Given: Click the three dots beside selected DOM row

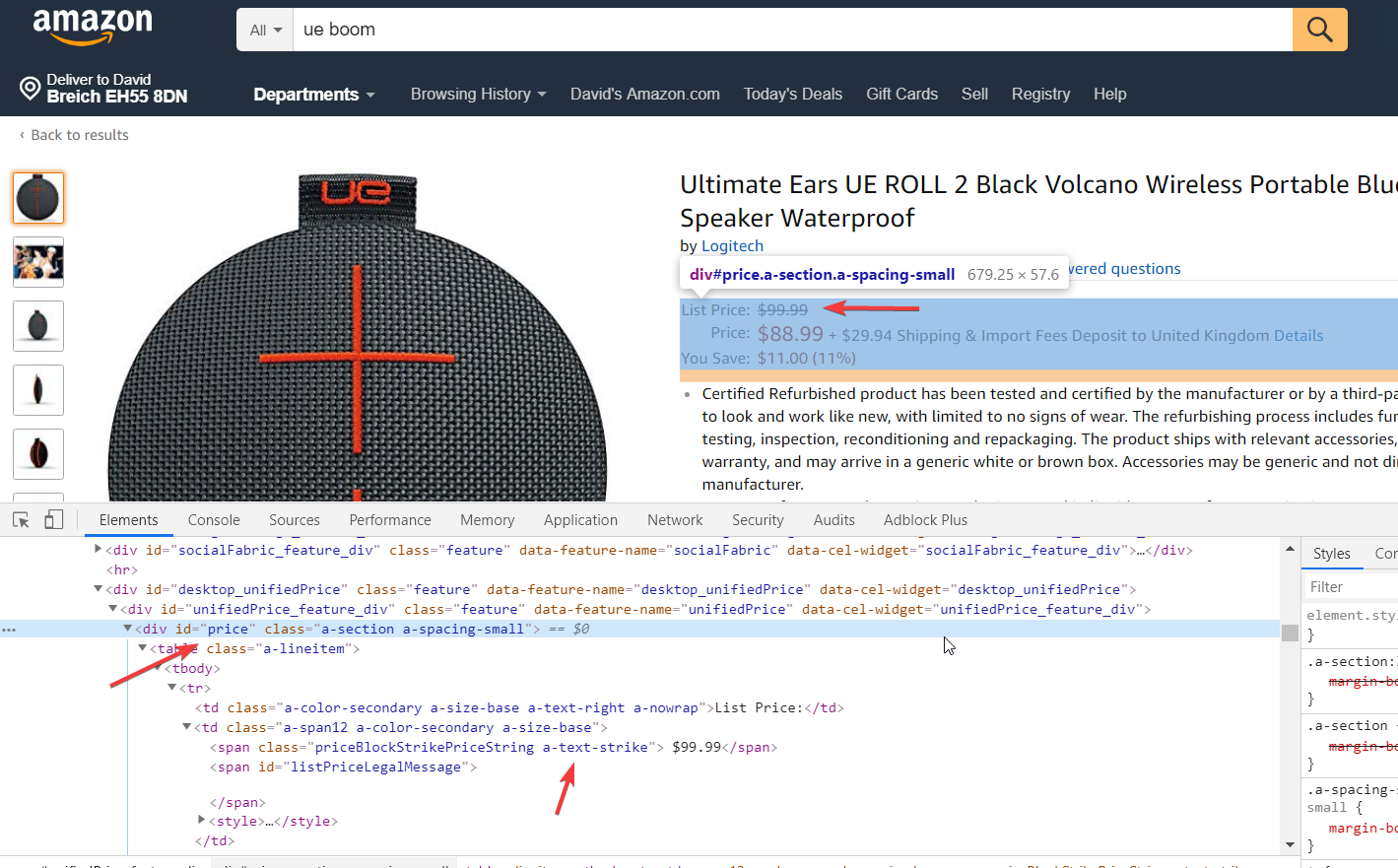Looking at the screenshot, I should pyautogui.click(x=9, y=629).
